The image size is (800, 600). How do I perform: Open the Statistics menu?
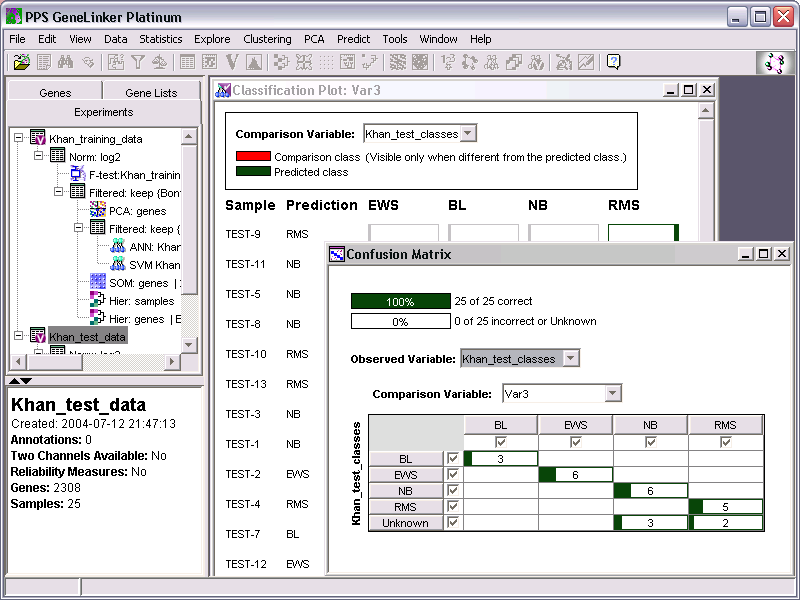[x=161, y=39]
